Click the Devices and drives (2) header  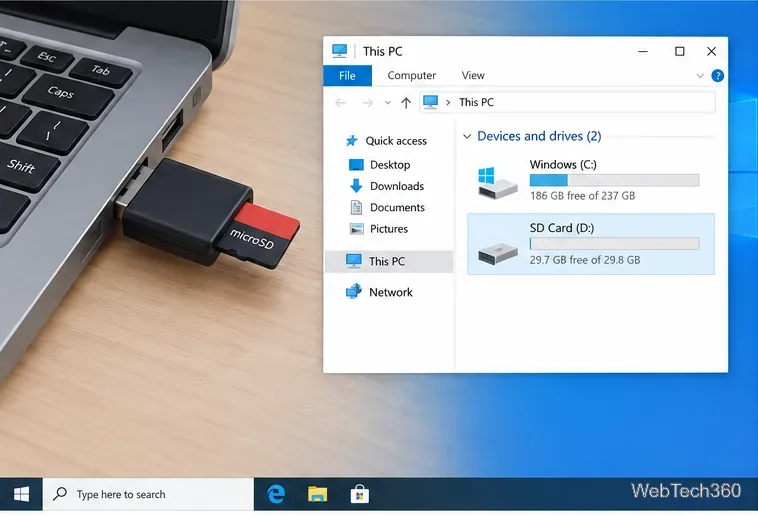[539, 136]
